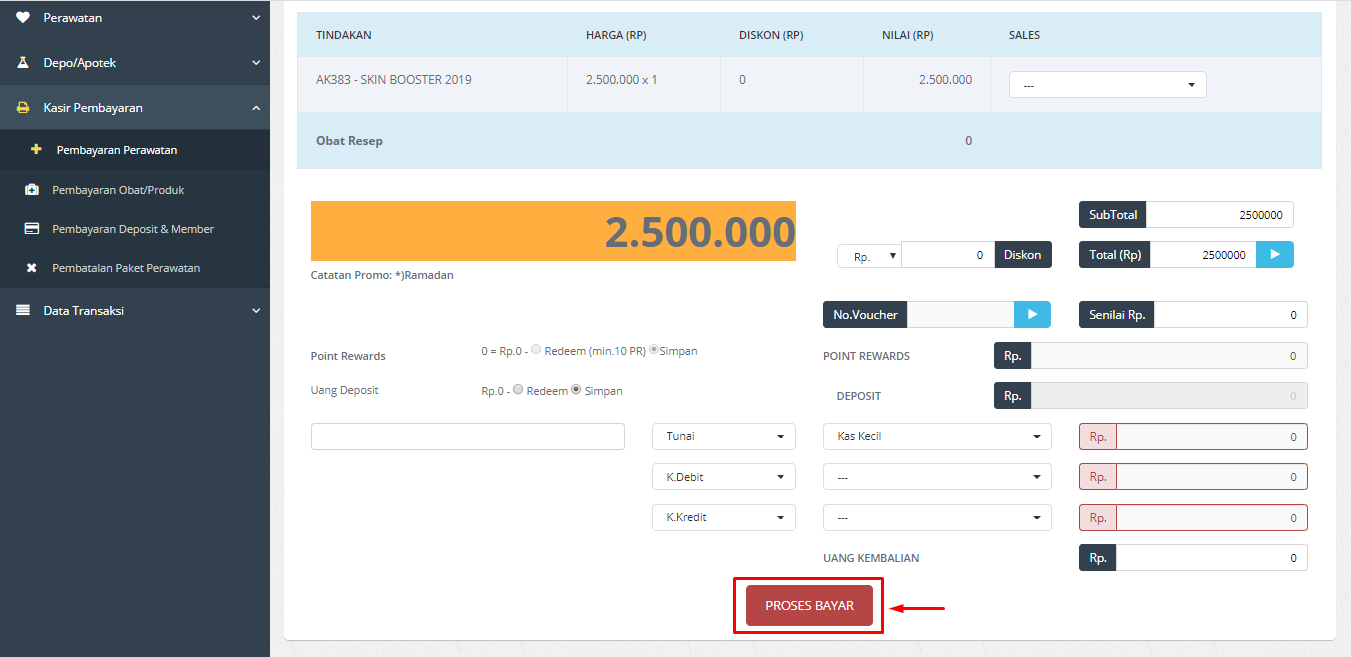Click the heart icon beside Perawatan

tap(23, 18)
